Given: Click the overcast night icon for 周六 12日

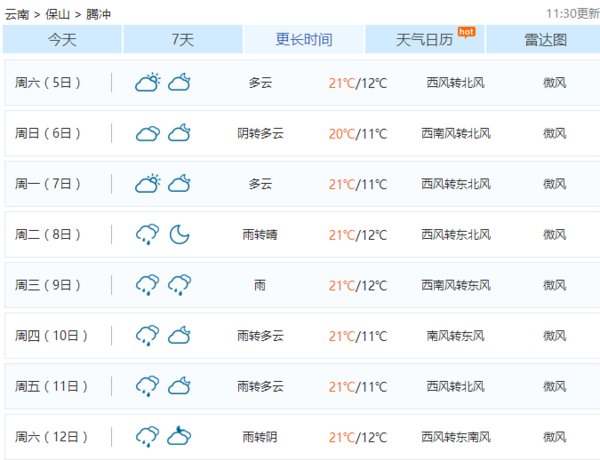Looking at the screenshot, I should 180,437.
